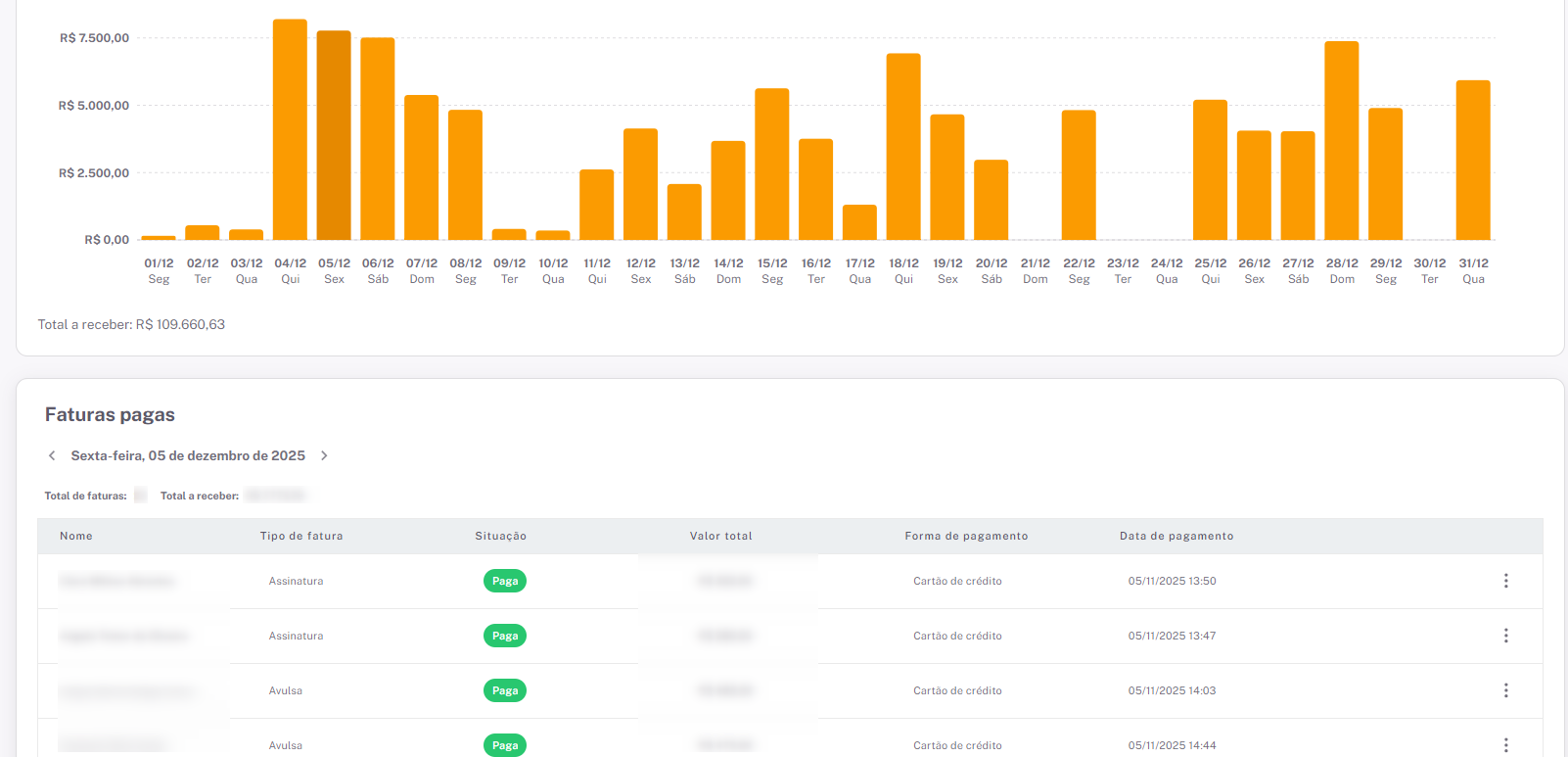Image resolution: width=1568 pixels, height=757 pixels.
Task: Select the 18/12 bar in the chart
Action: click(903, 147)
